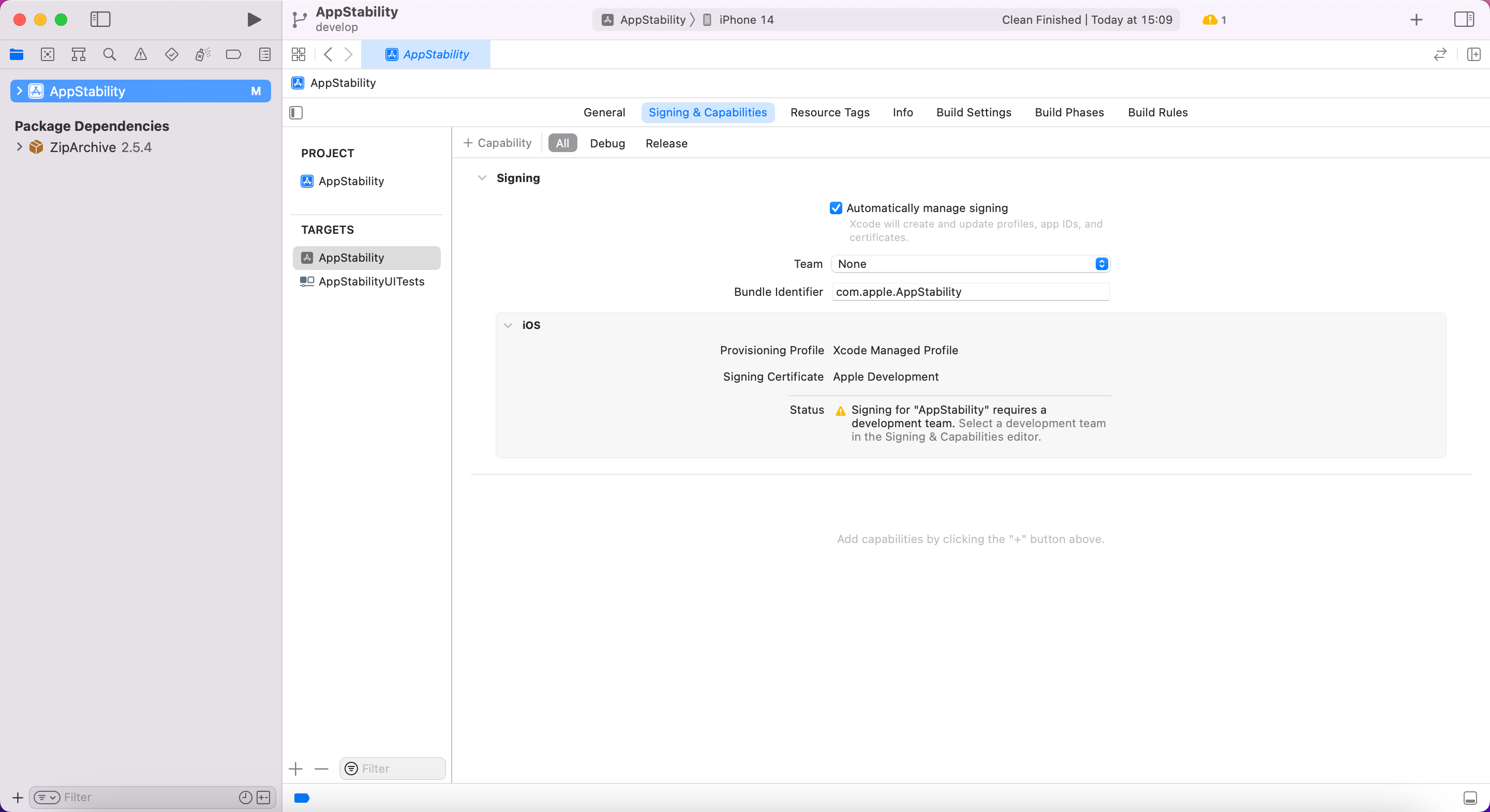Switch to the Resource Tags tab
Viewport: 1490px width, 812px height.
(x=829, y=112)
